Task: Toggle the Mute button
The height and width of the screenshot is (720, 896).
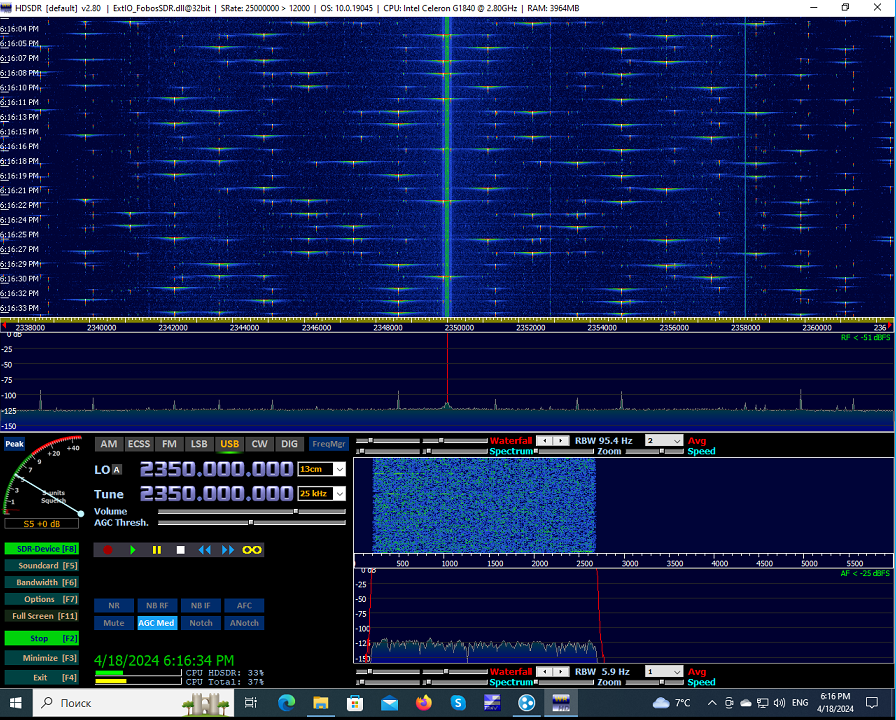Action: [113, 622]
